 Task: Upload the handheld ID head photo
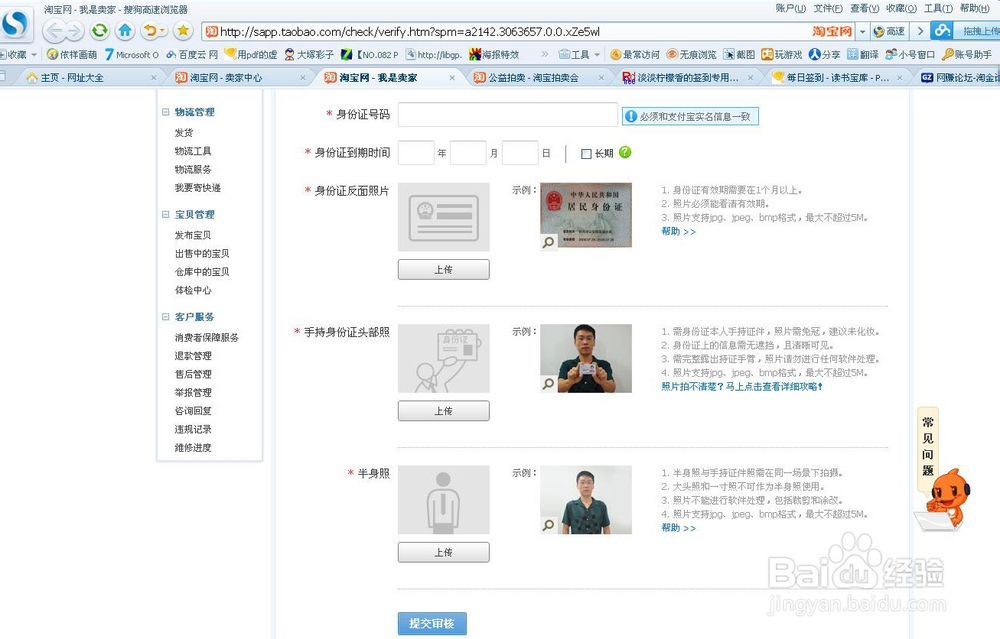tap(444, 411)
